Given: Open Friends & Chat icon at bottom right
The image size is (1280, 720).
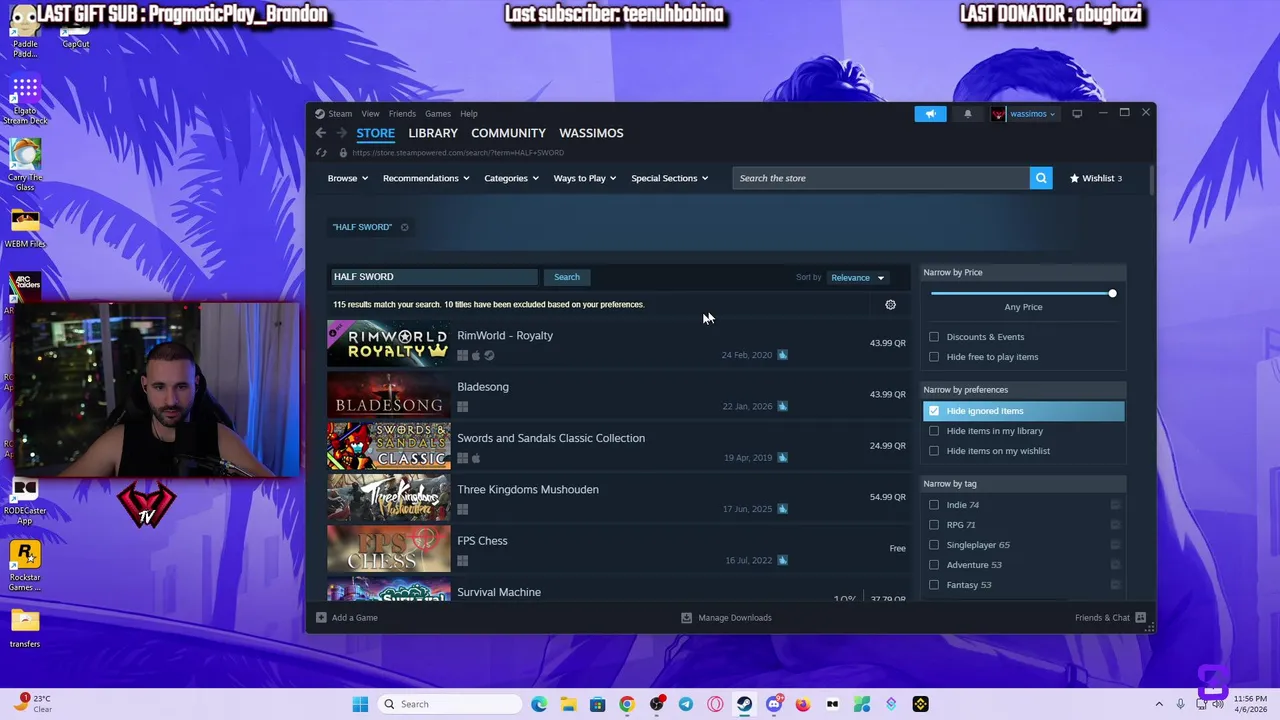Looking at the screenshot, I should (x=1140, y=618).
